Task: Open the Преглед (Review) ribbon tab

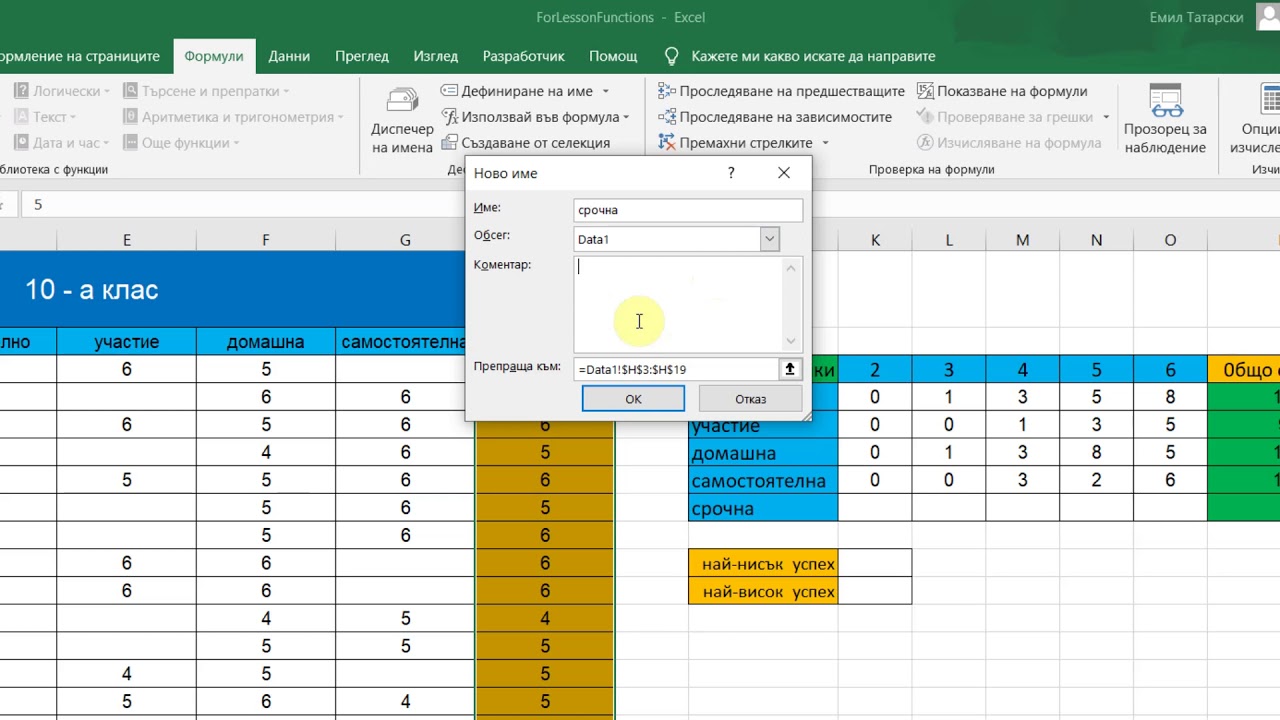Action: pos(362,56)
